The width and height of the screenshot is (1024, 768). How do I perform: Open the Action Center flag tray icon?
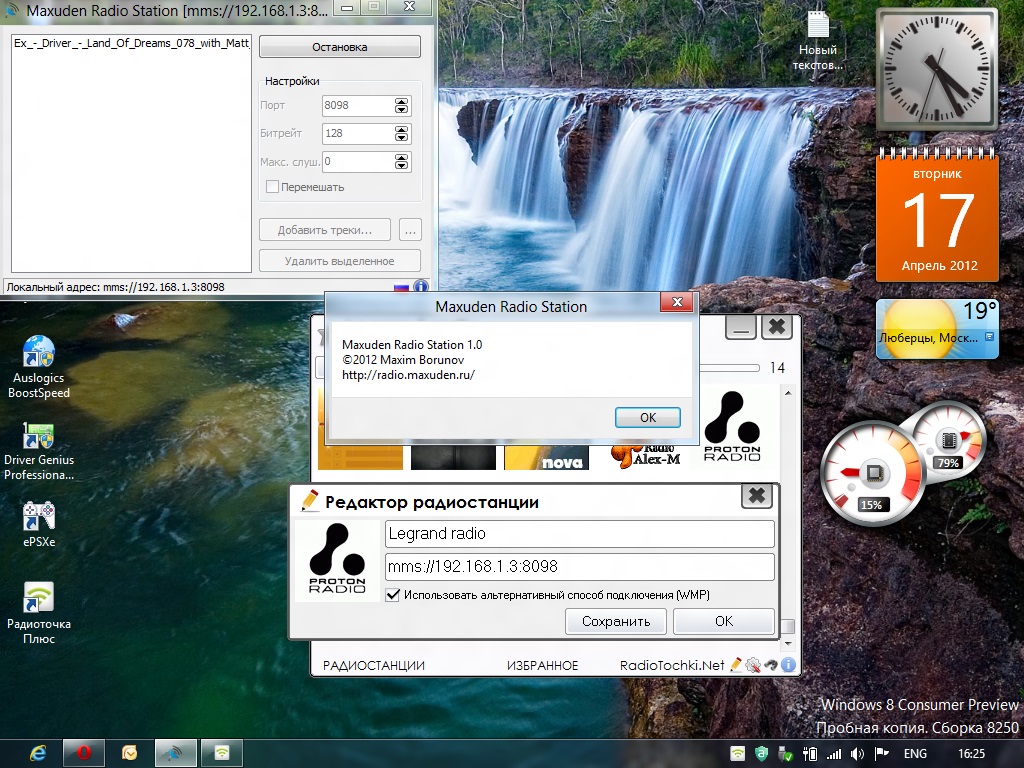[882, 754]
